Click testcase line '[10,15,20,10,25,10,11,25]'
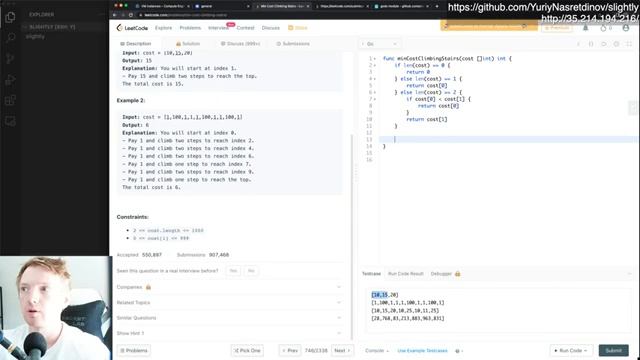 pos(405,310)
